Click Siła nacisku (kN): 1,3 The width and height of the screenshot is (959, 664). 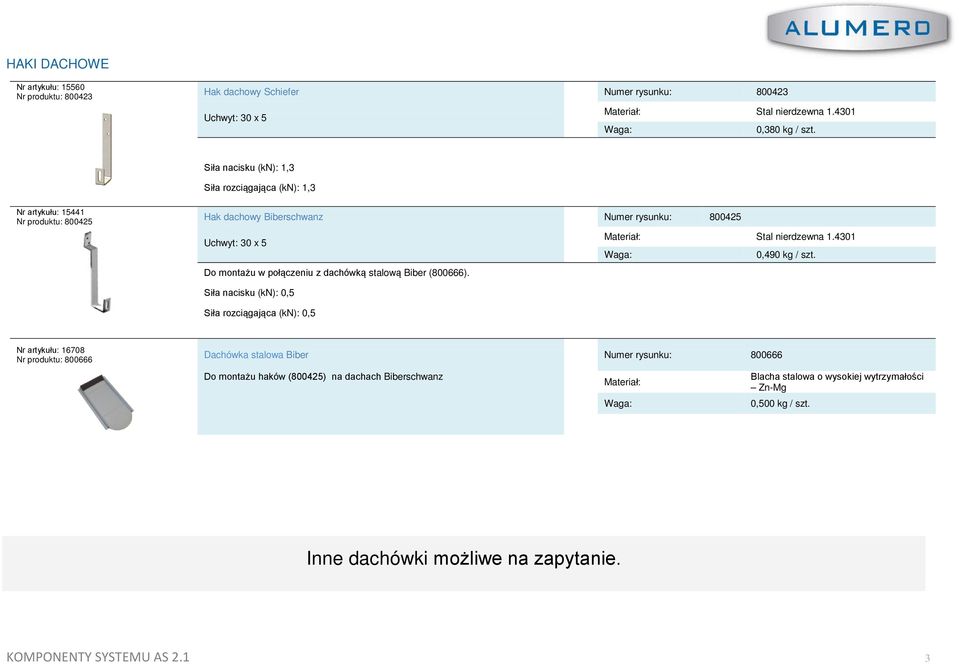pos(249,168)
